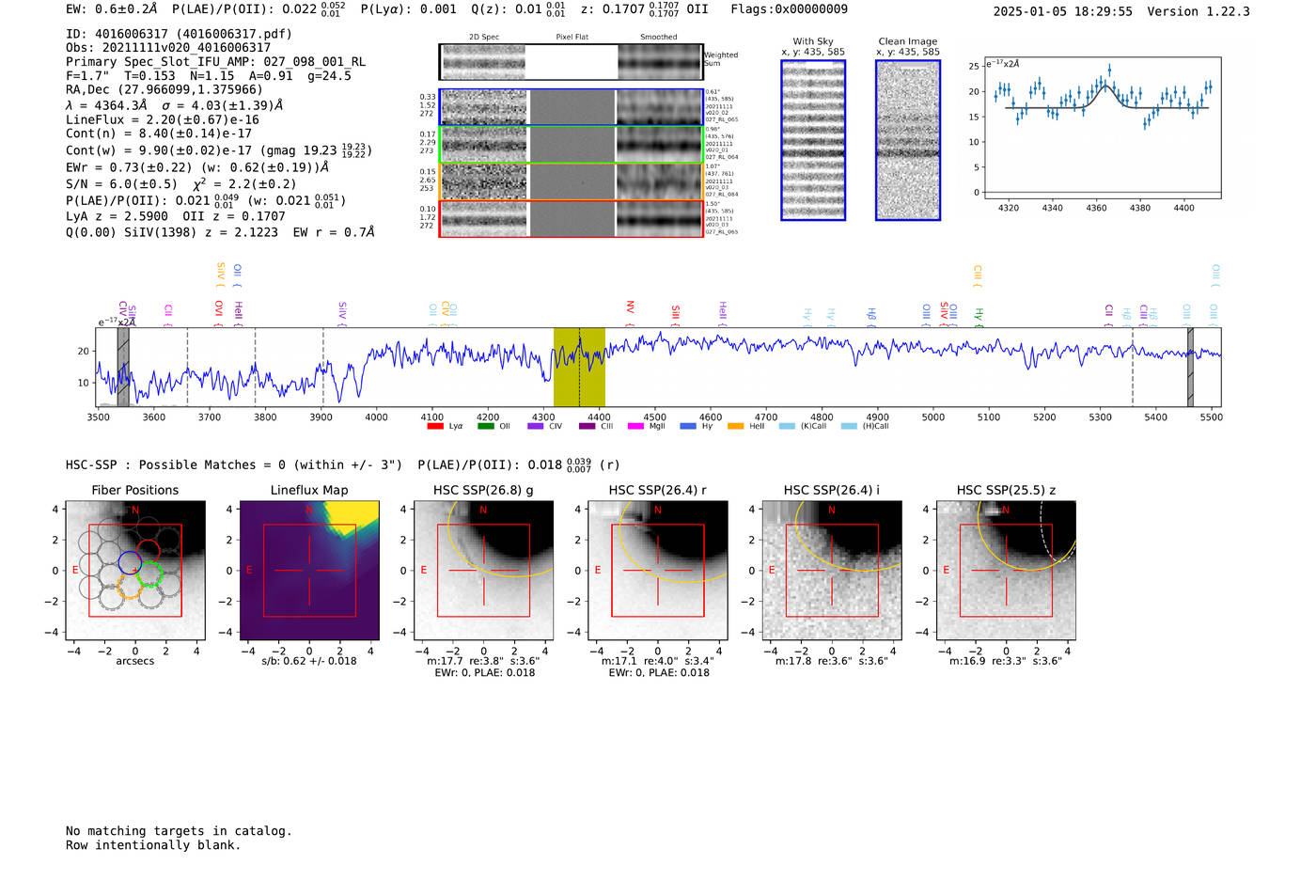Select the red fiber circle in Fiber Positions
Viewport: 1316px width, 896px height.
tap(149, 551)
